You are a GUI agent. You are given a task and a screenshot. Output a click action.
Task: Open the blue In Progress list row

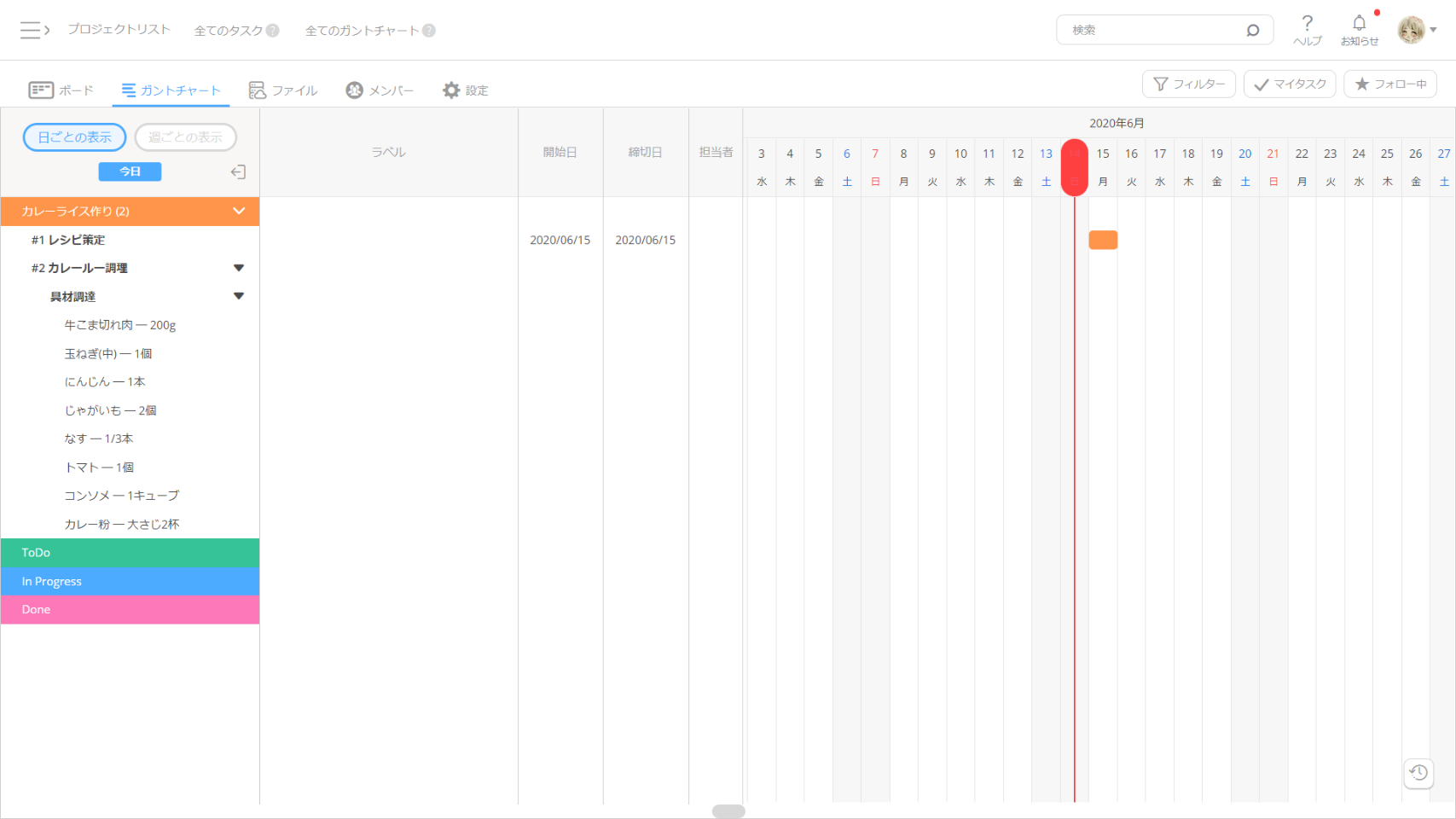pyautogui.click(x=130, y=581)
